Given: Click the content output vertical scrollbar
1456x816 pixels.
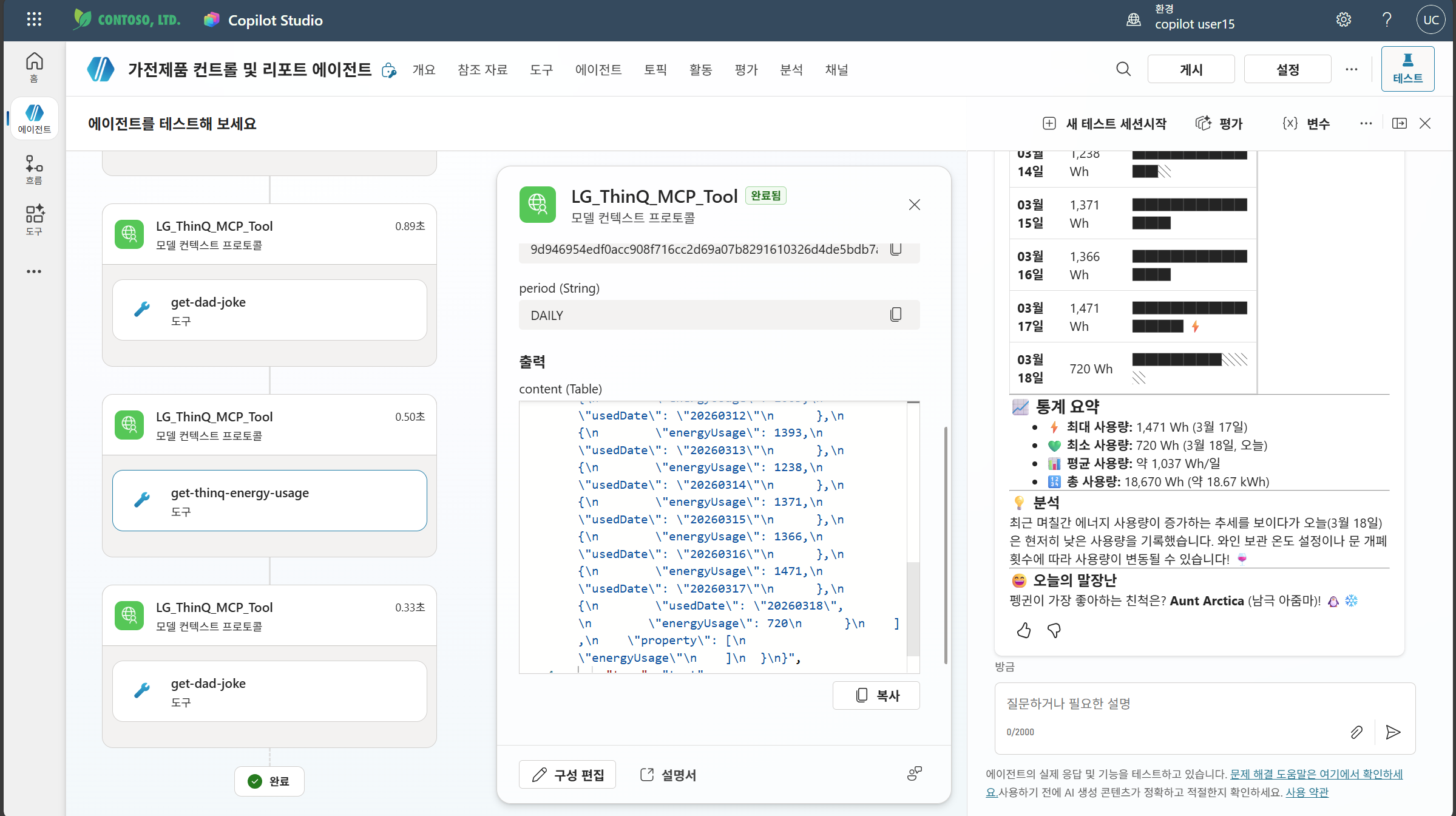Looking at the screenshot, I should point(913,537).
